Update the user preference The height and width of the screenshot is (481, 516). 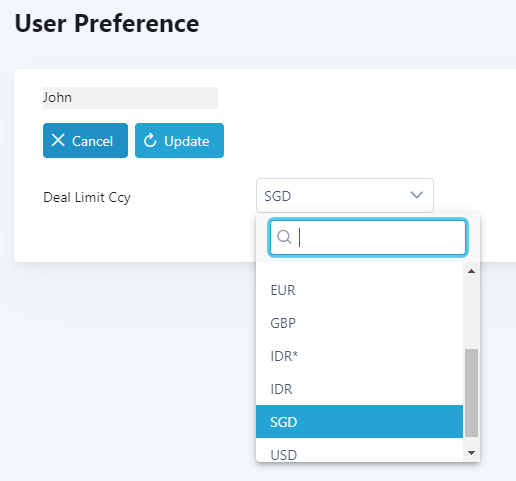179,140
